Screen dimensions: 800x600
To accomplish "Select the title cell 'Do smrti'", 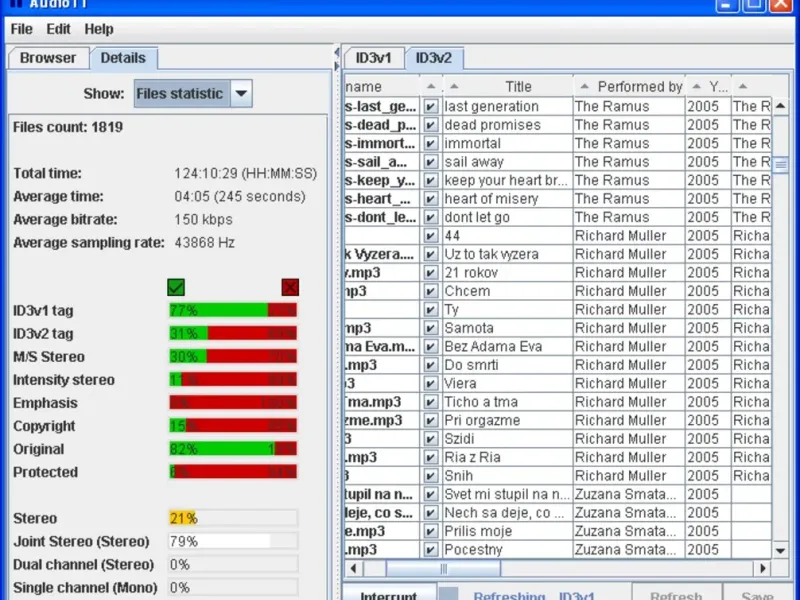I will pos(508,365).
